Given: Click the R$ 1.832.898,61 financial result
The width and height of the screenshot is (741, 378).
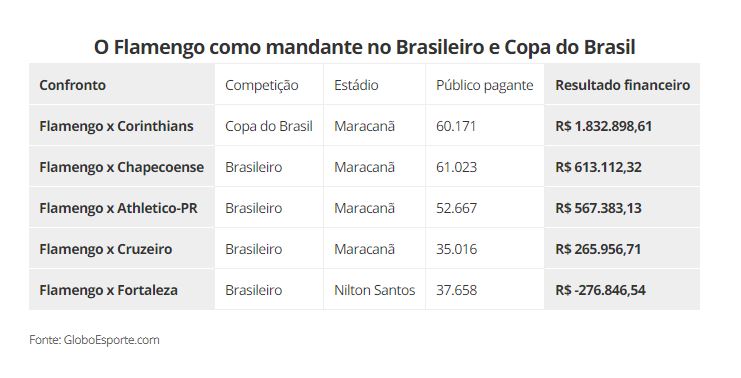Looking at the screenshot, I should coord(603,126).
